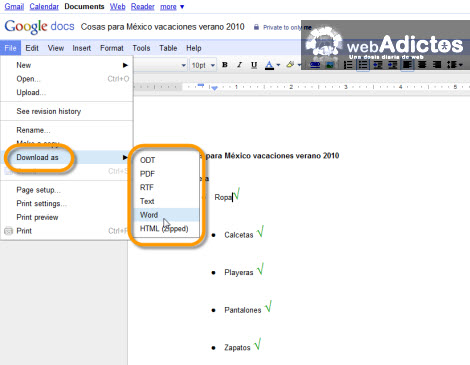
Task: Toggle italic formatting
Action: (x=239, y=65)
